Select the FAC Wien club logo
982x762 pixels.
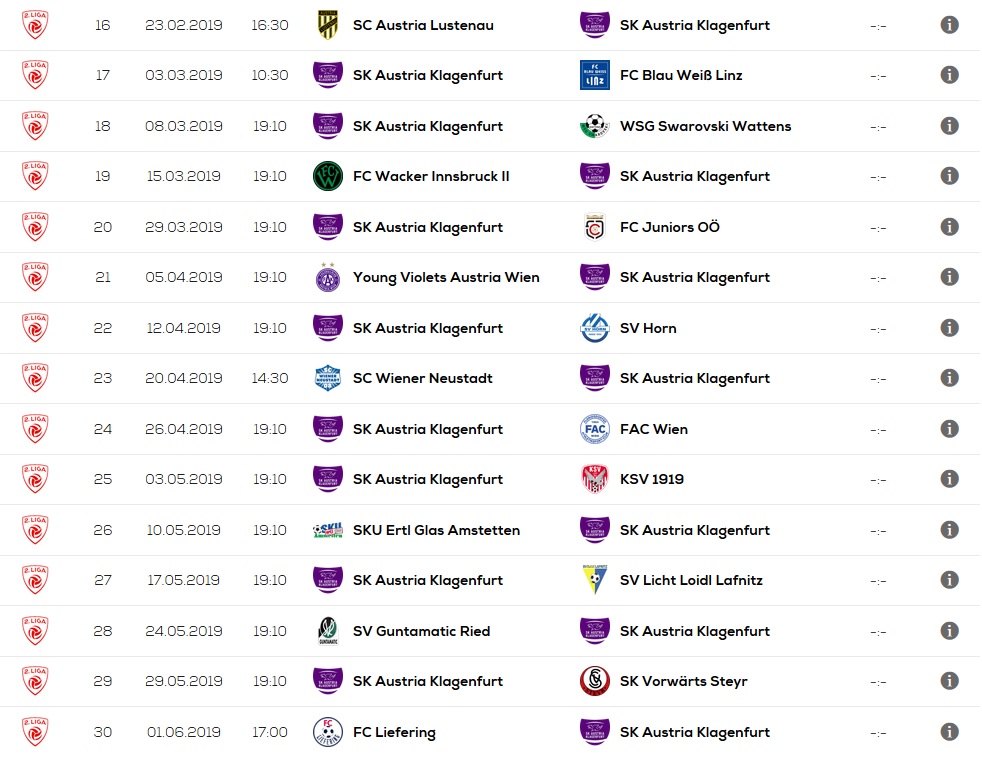[x=595, y=429]
